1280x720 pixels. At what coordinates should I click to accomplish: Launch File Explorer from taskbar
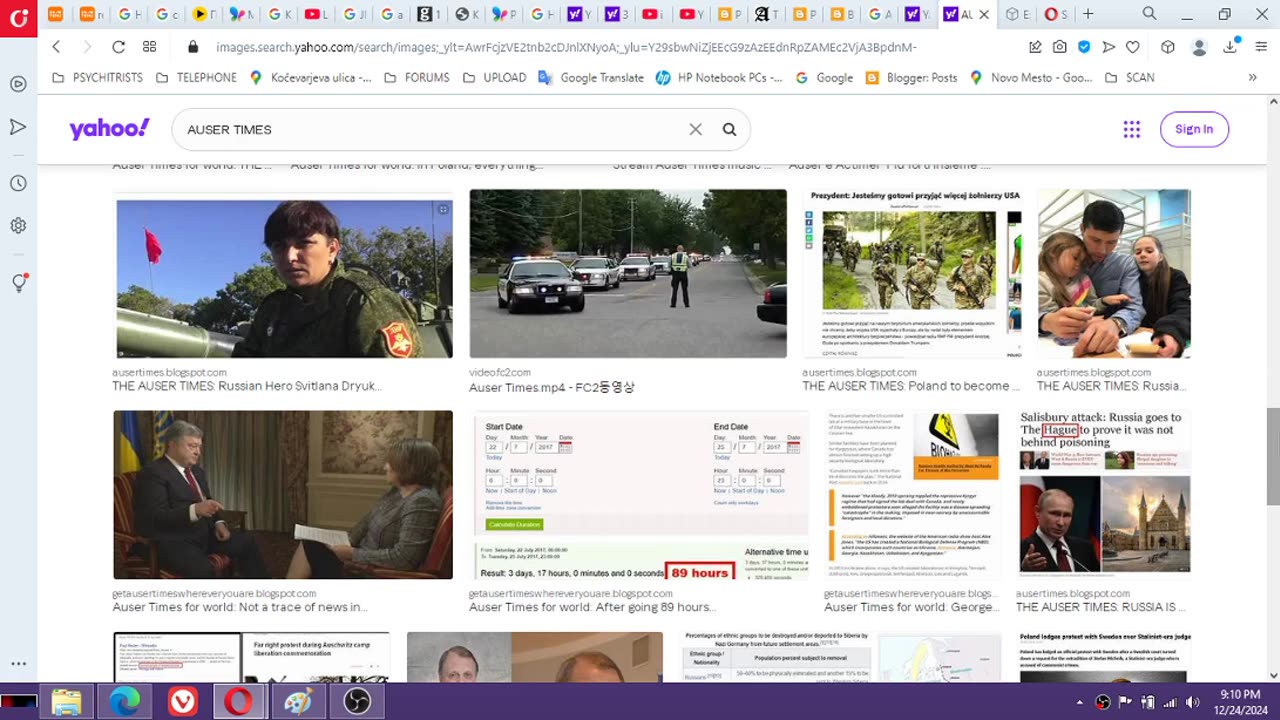[x=66, y=702]
